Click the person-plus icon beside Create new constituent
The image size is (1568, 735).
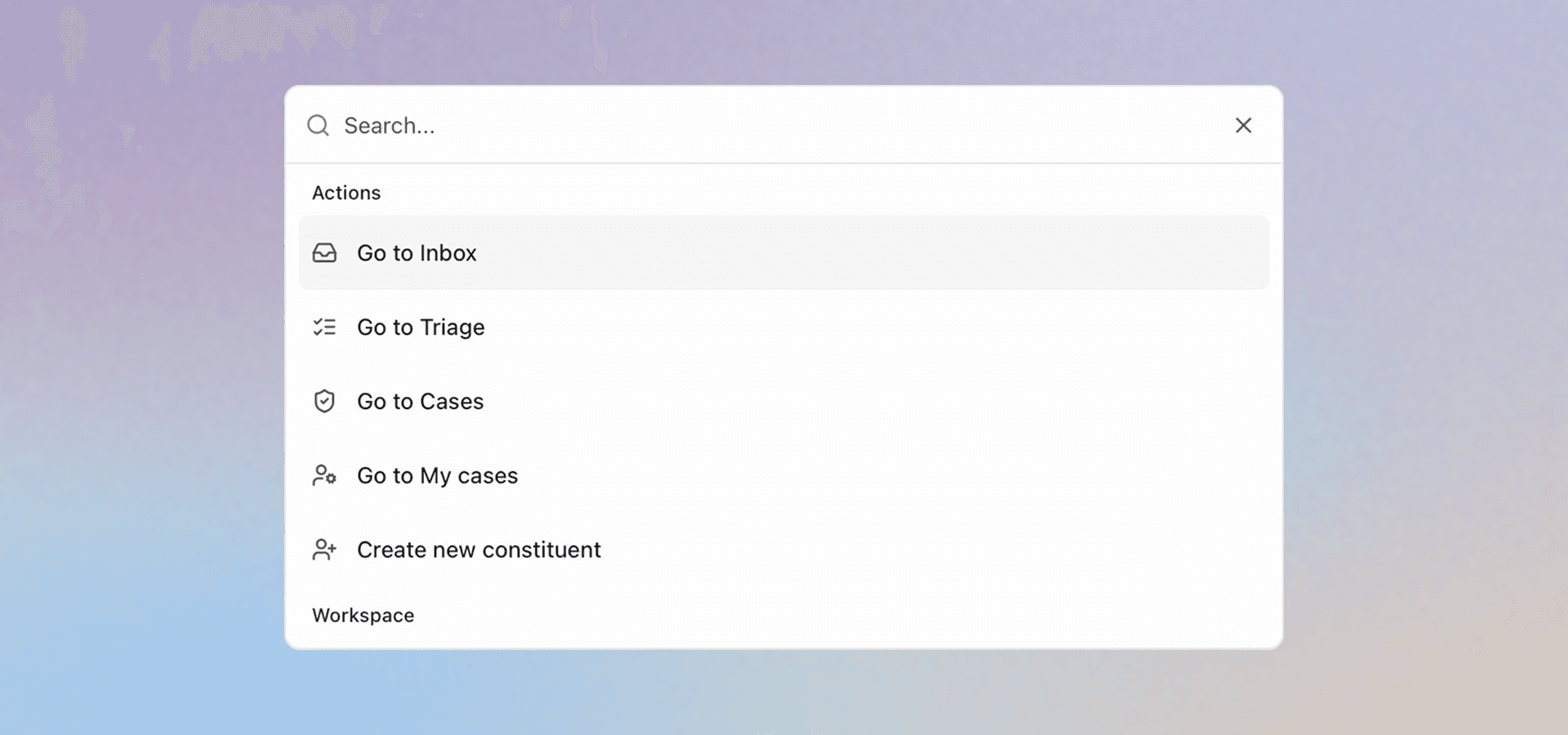pyautogui.click(x=324, y=550)
